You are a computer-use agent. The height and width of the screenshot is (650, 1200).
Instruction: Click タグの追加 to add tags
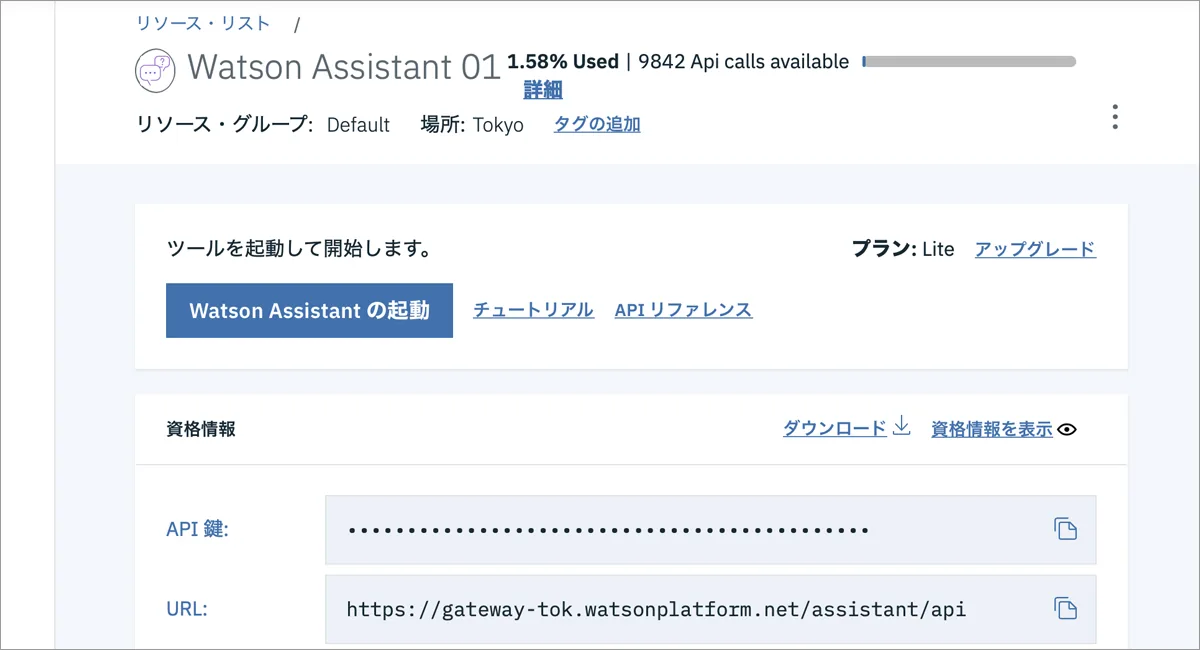597,124
